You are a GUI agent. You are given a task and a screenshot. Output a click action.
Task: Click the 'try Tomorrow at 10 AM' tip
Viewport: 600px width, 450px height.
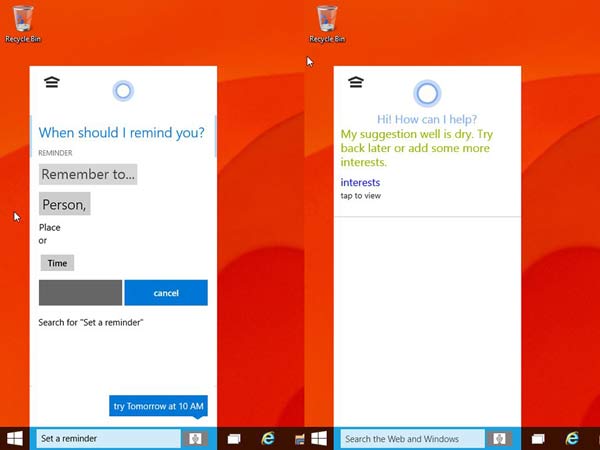pos(158,406)
